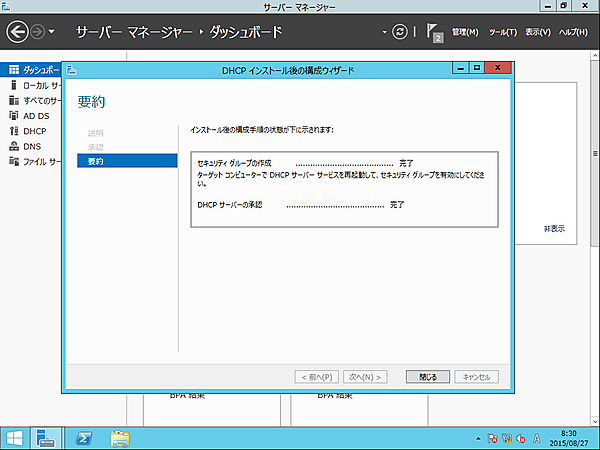Click the wizard title bar icon
The width and height of the screenshot is (600, 450).
pyautogui.click(x=71, y=70)
